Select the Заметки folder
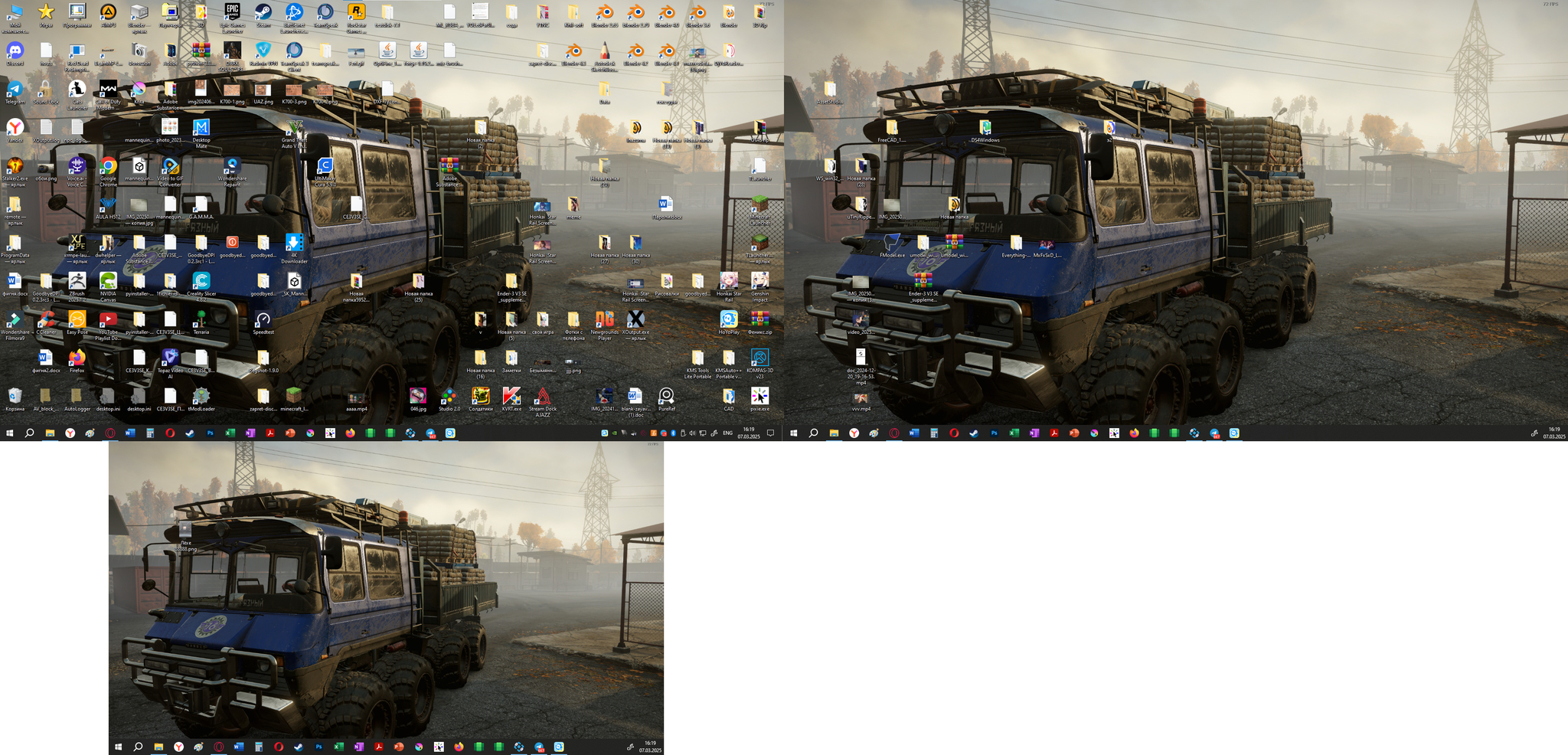Image resolution: width=1568 pixels, height=755 pixels. pos(511,361)
